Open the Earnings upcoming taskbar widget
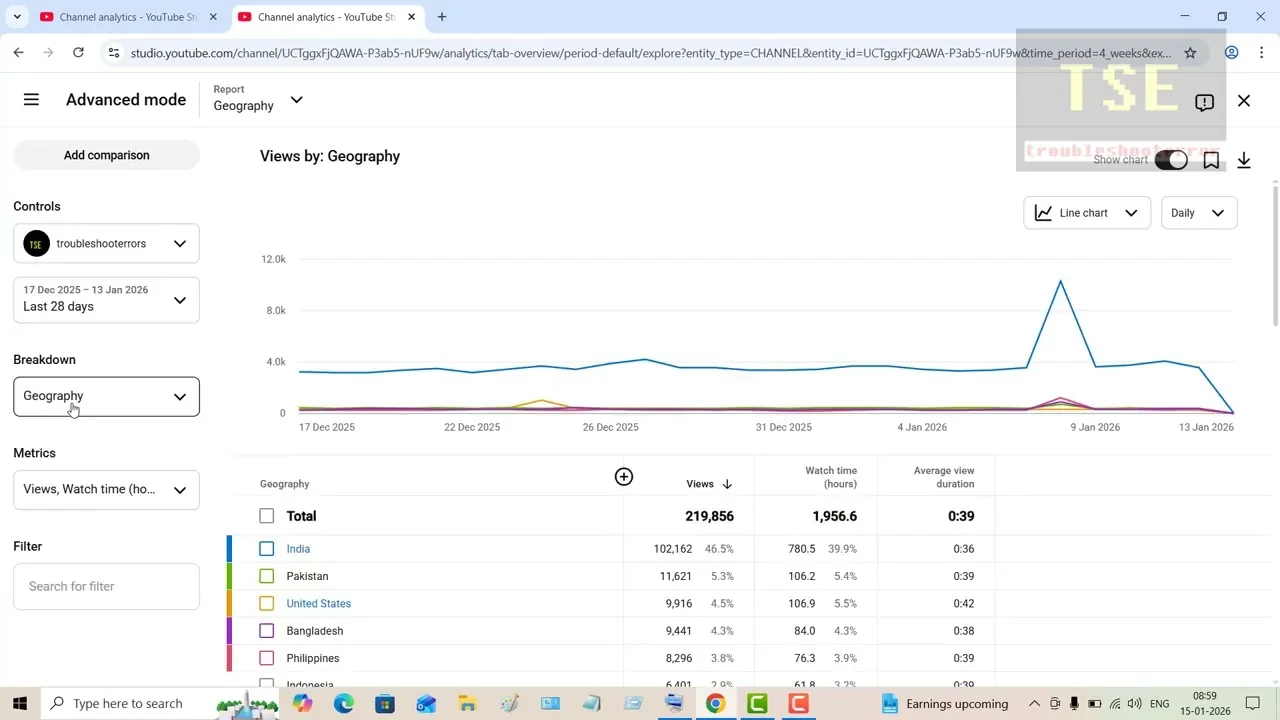This screenshot has height=720, width=1280. pyautogui.click(x=944, y=704)
